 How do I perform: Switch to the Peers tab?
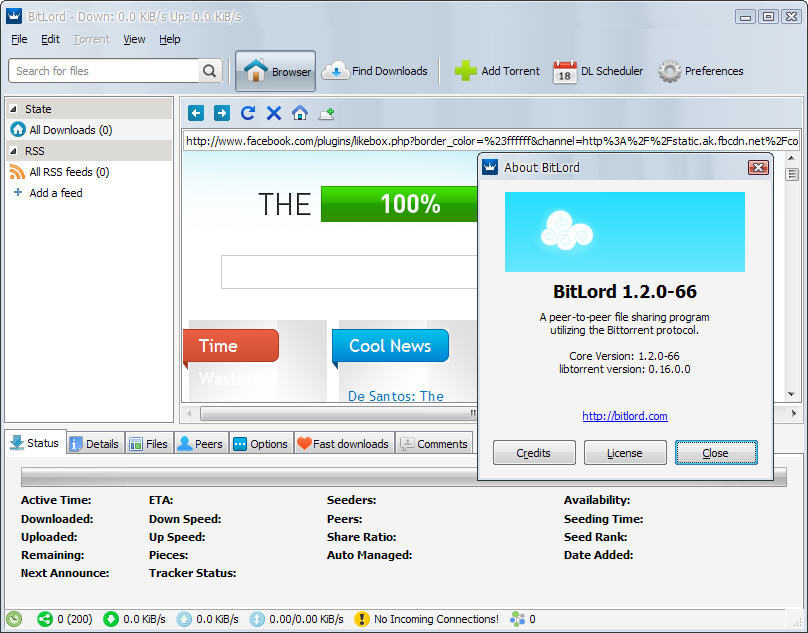click(201, 444)
